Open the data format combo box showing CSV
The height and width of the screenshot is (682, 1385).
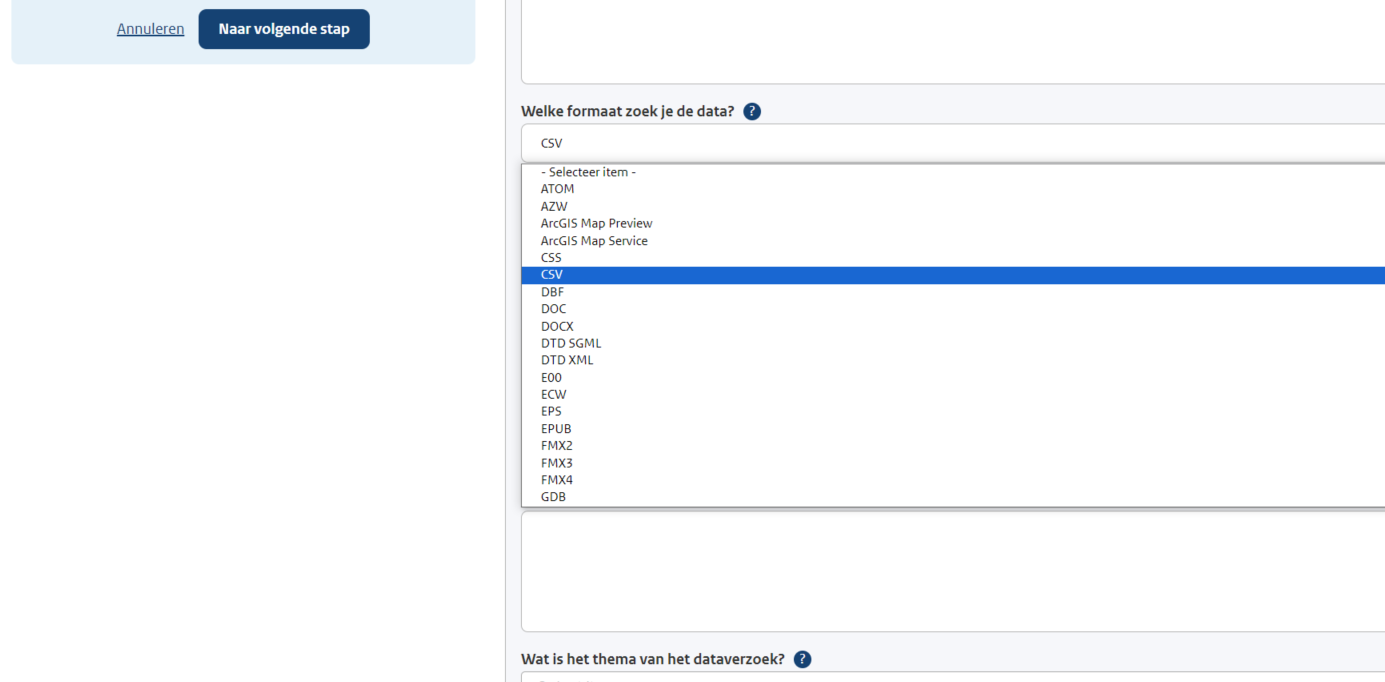coord(952,143)
